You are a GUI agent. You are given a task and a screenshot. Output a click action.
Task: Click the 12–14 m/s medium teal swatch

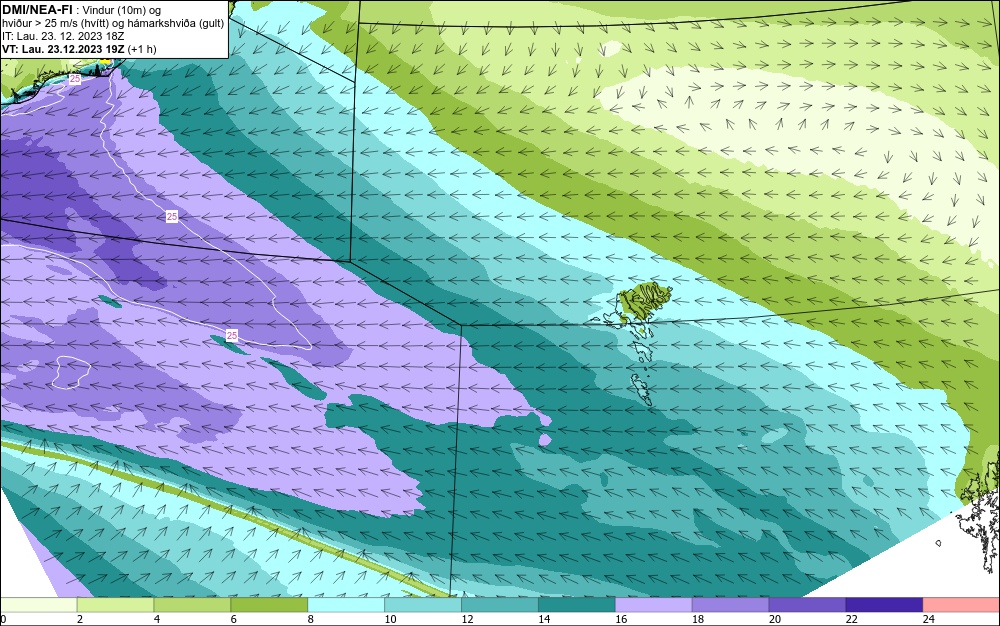[x=499, y=605]
